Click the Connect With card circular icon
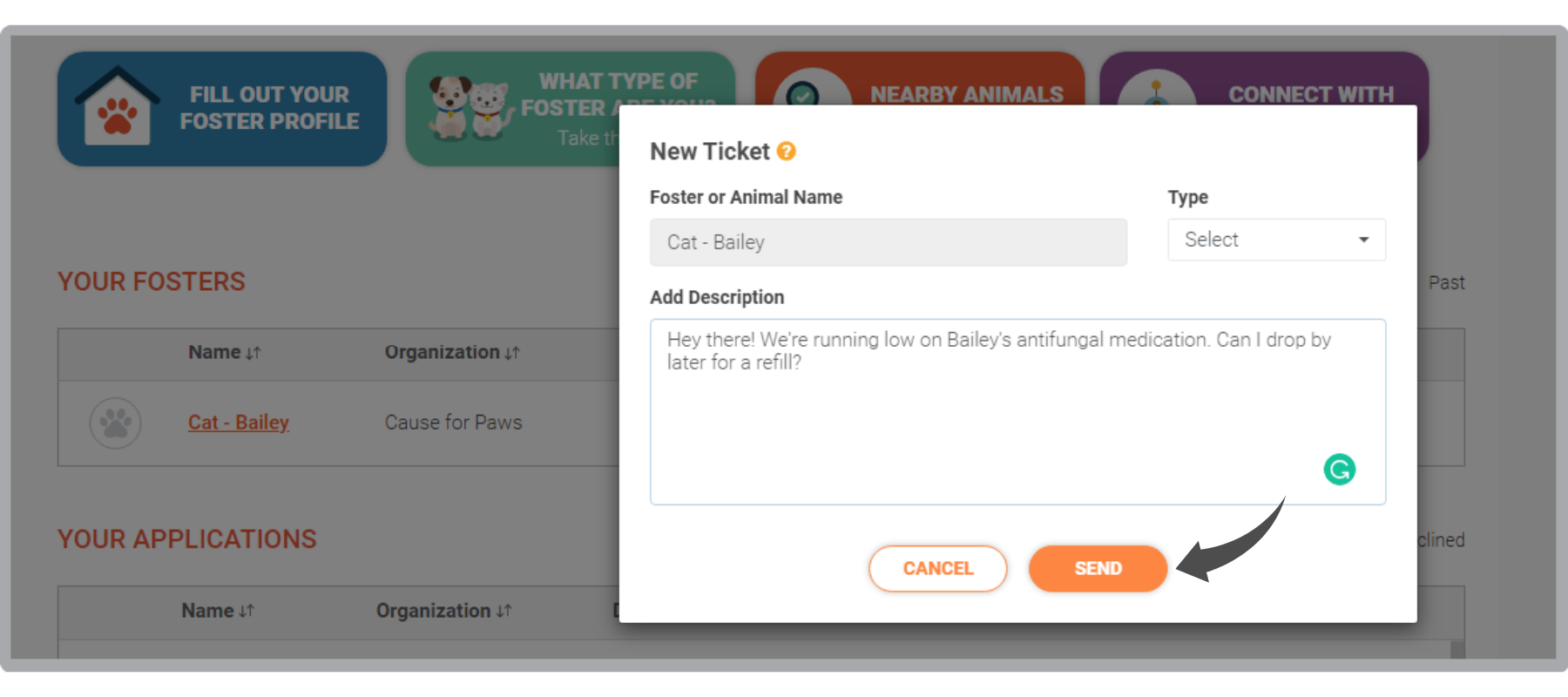1568x697 pixels. [x=1156, y=91]
